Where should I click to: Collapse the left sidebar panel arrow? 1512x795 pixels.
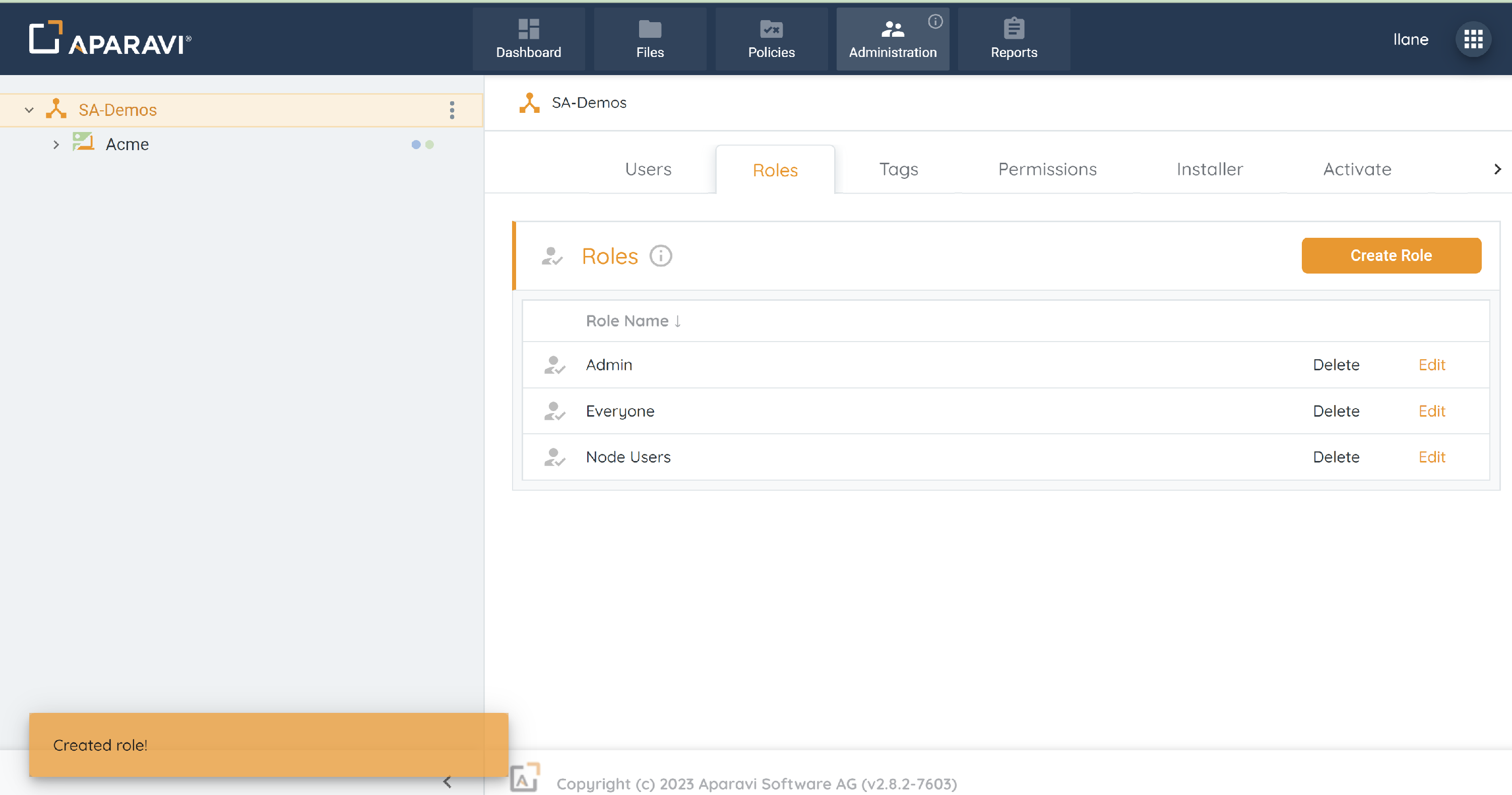coord(447,781)
